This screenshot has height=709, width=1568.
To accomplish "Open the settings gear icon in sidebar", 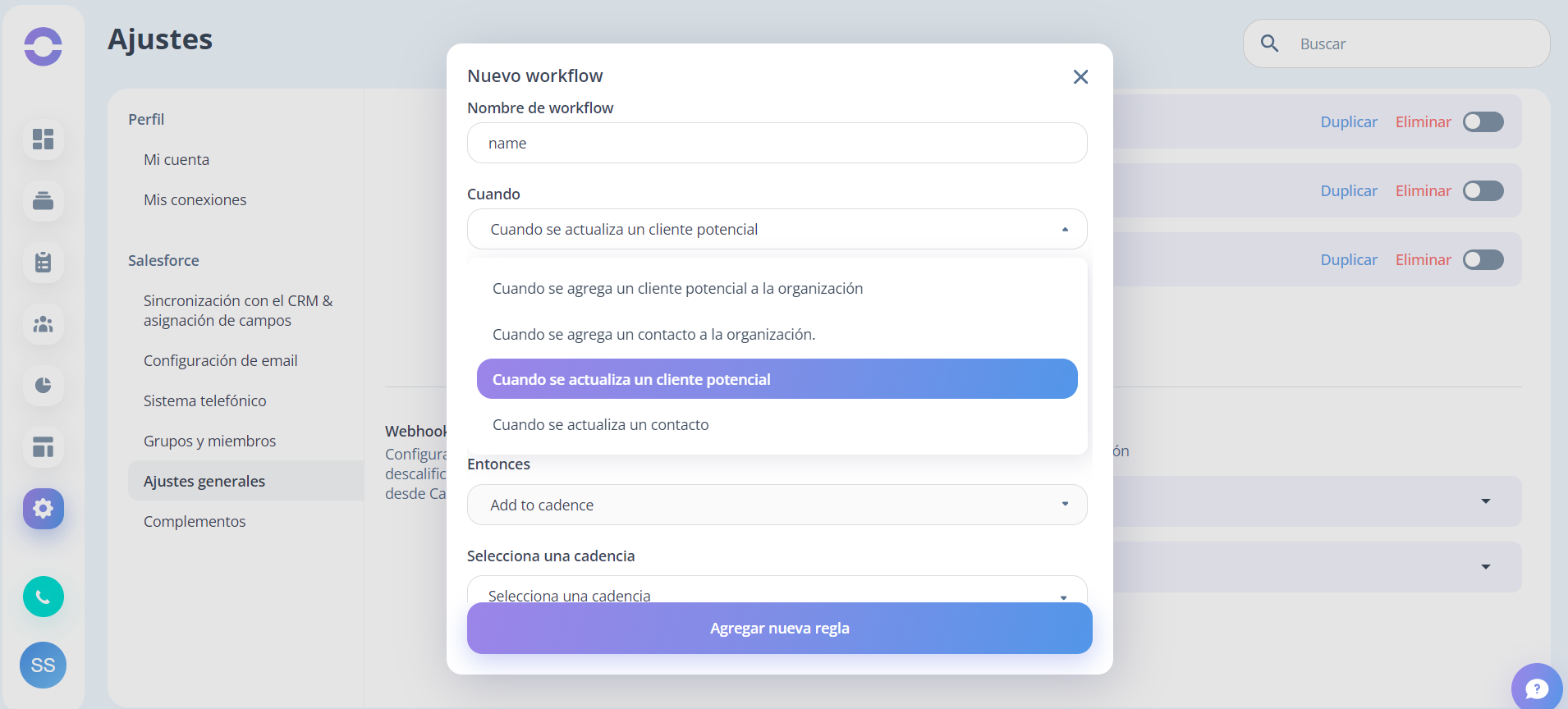I will 44,509.
